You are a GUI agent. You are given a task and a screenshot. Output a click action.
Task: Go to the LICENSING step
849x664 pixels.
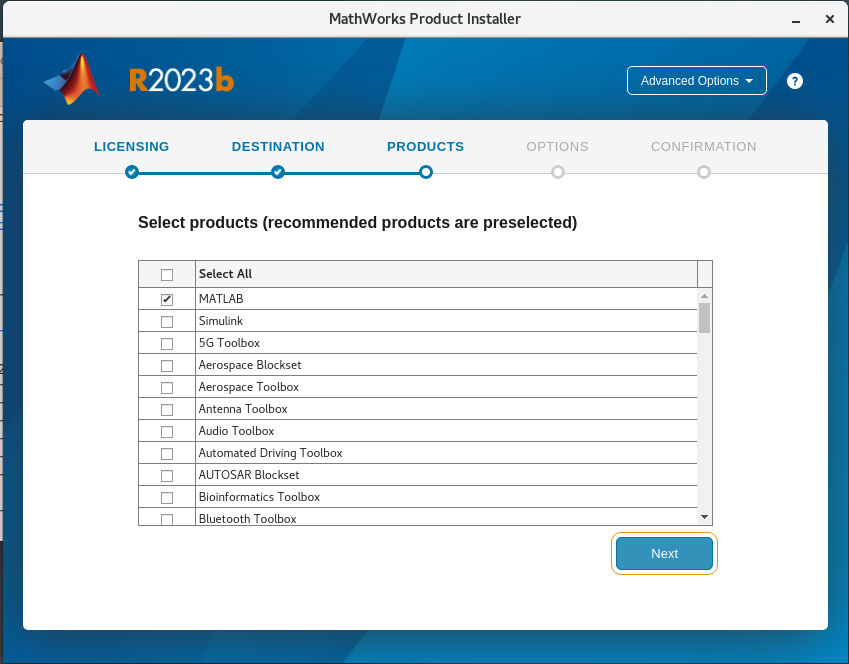[x=132, y=147]
